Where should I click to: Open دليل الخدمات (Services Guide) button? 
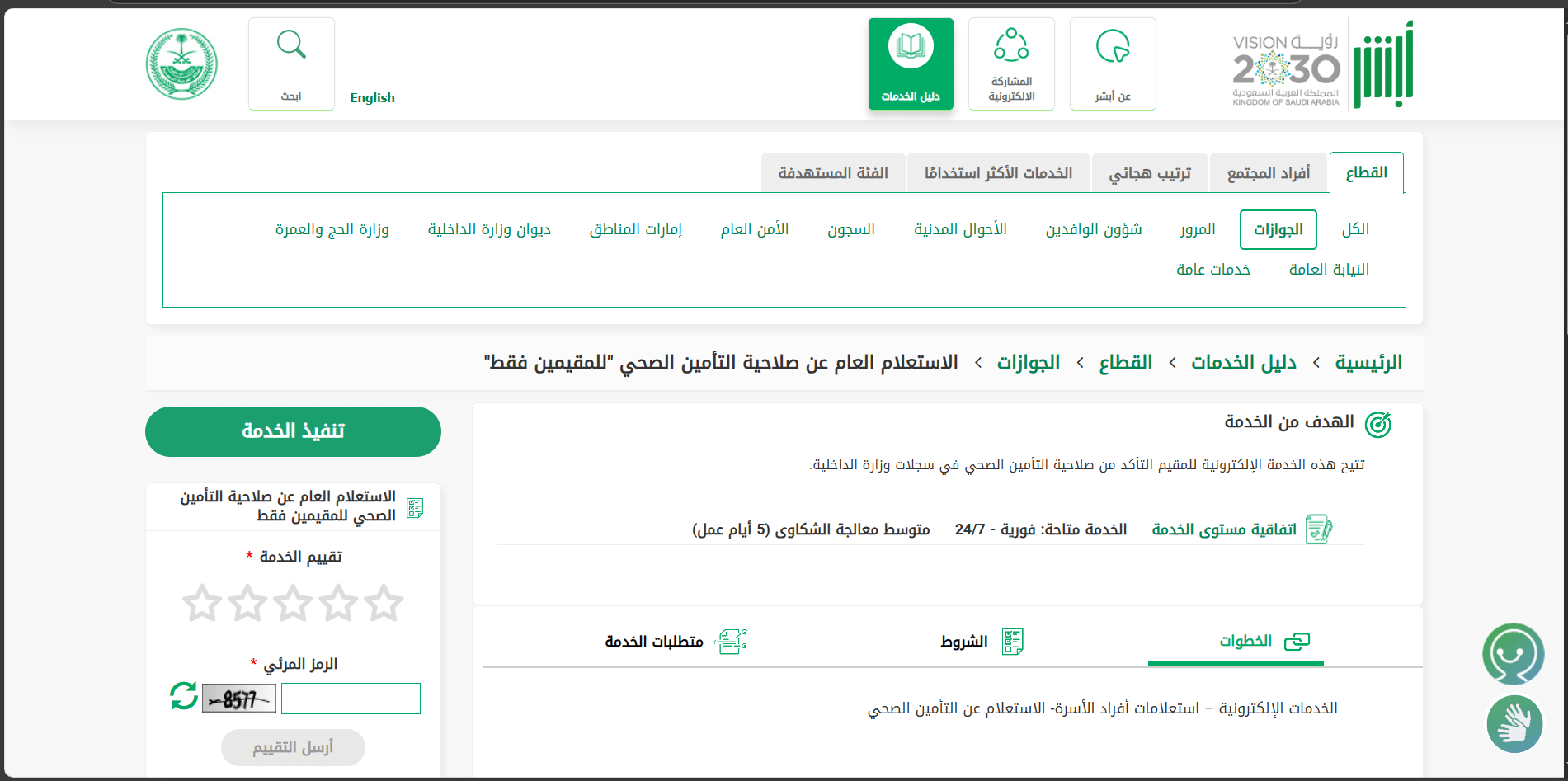911,64
